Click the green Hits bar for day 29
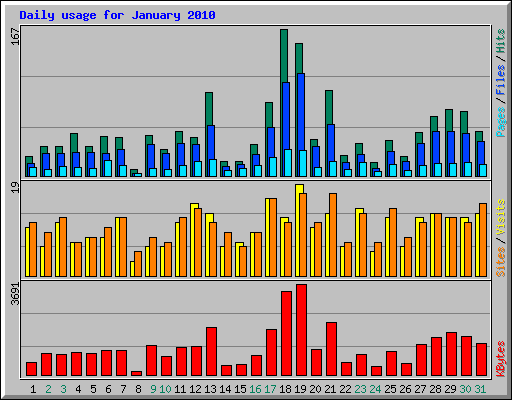 [x=449, y=120]
